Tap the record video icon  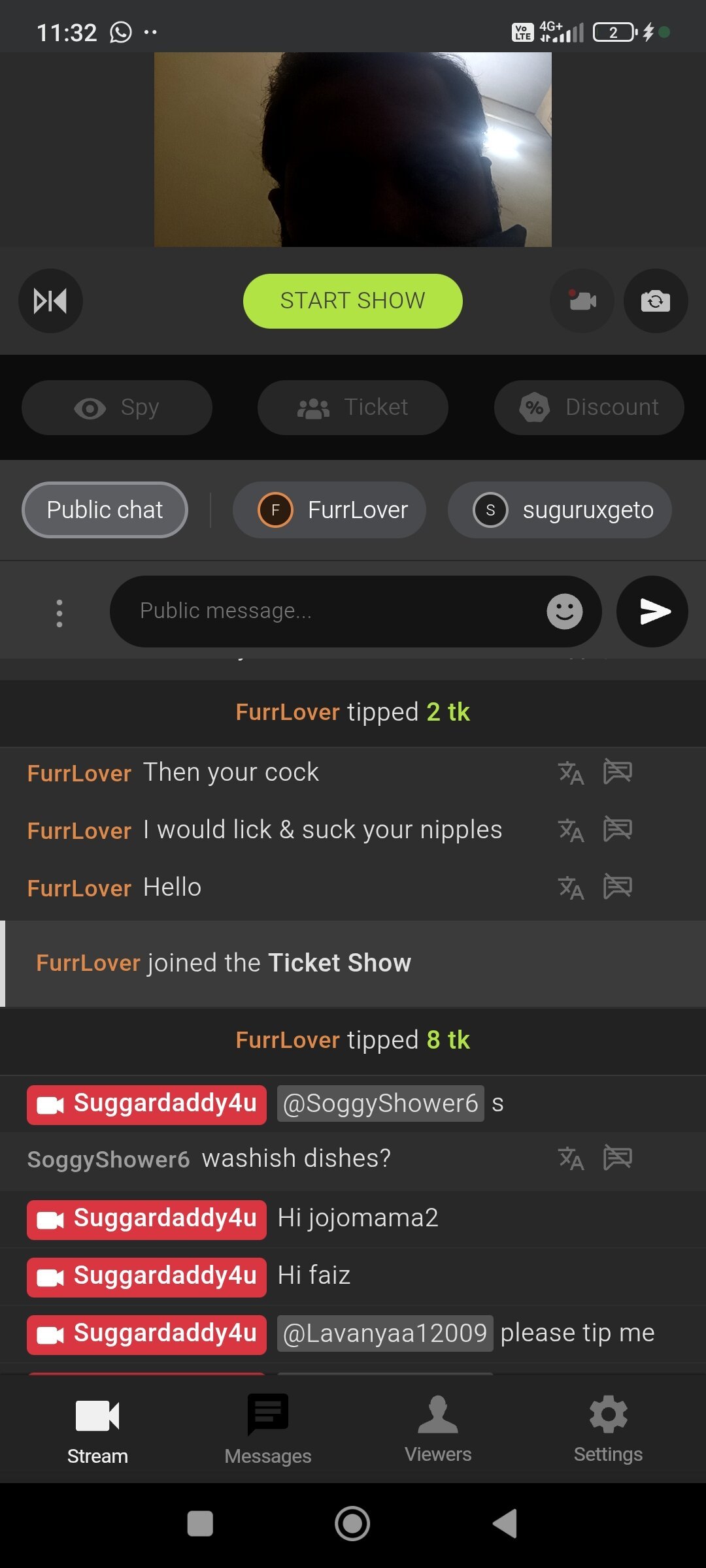click(x=582, y=301)
